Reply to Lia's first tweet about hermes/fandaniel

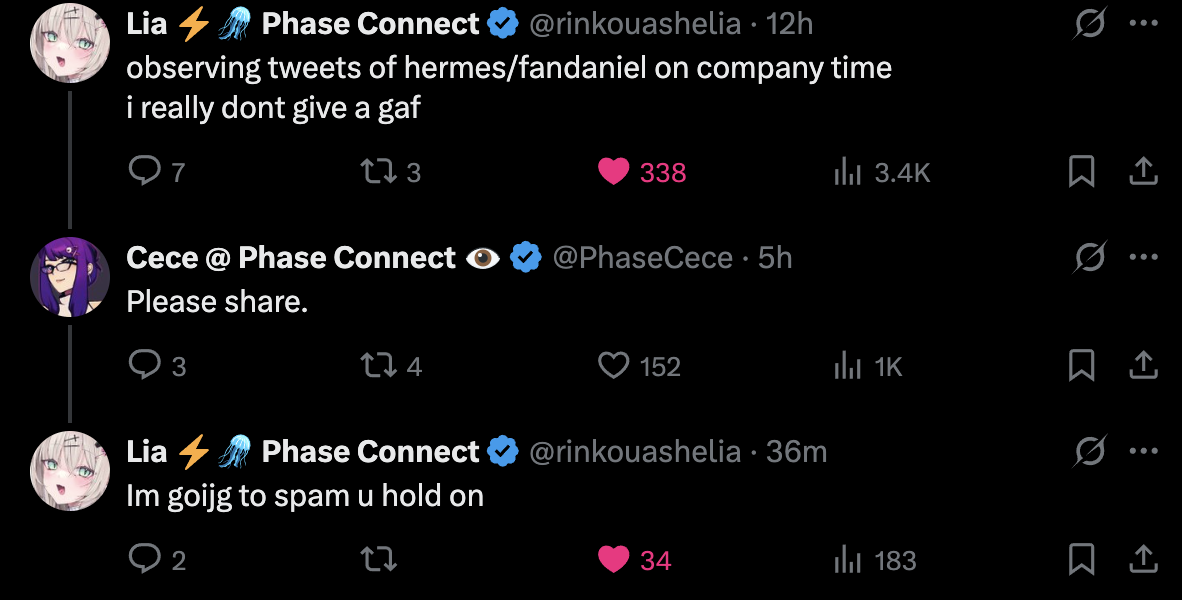(x=145, y=172)
